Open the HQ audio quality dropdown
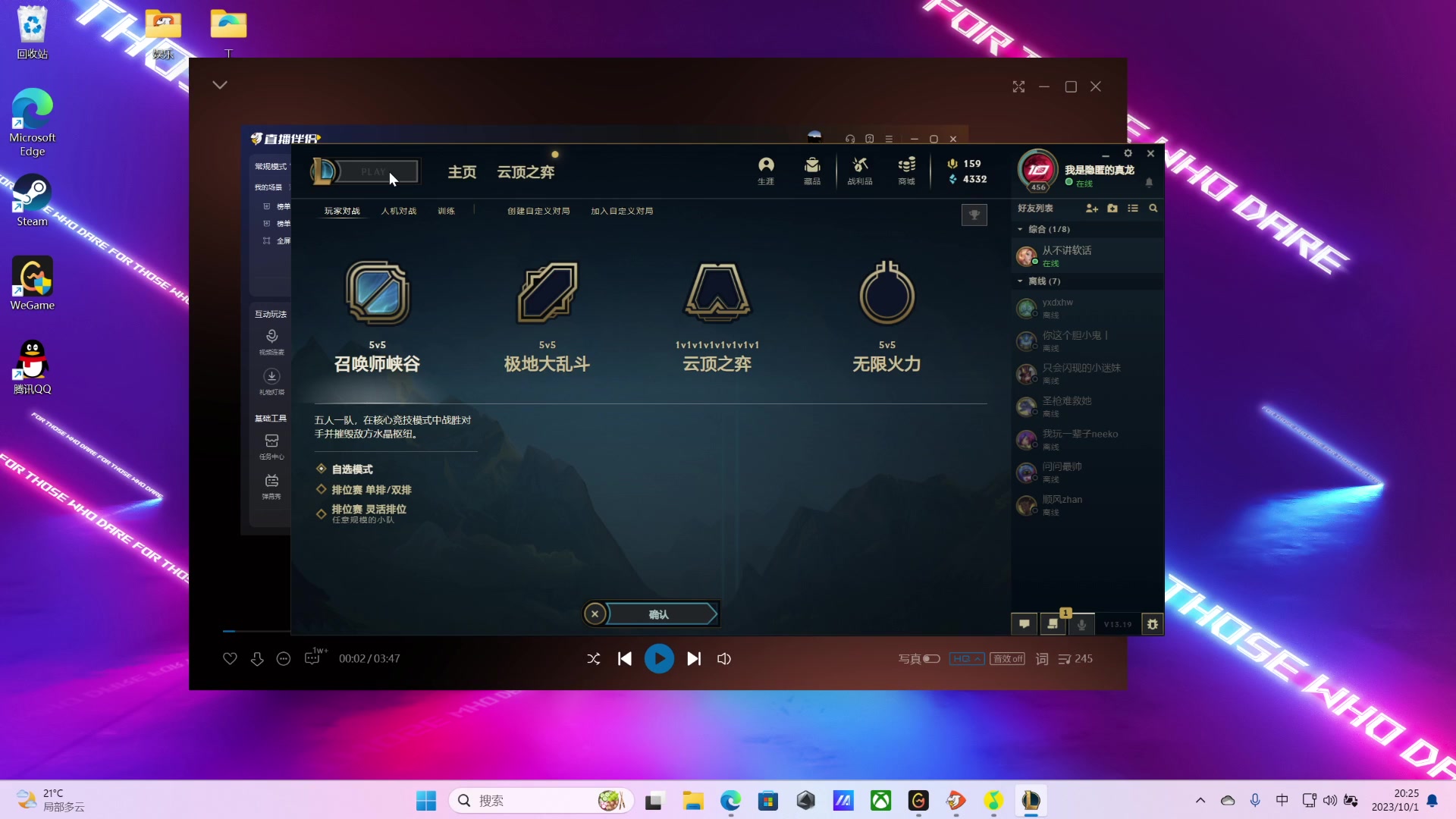The image size is (1456, 819). [966, 658]
